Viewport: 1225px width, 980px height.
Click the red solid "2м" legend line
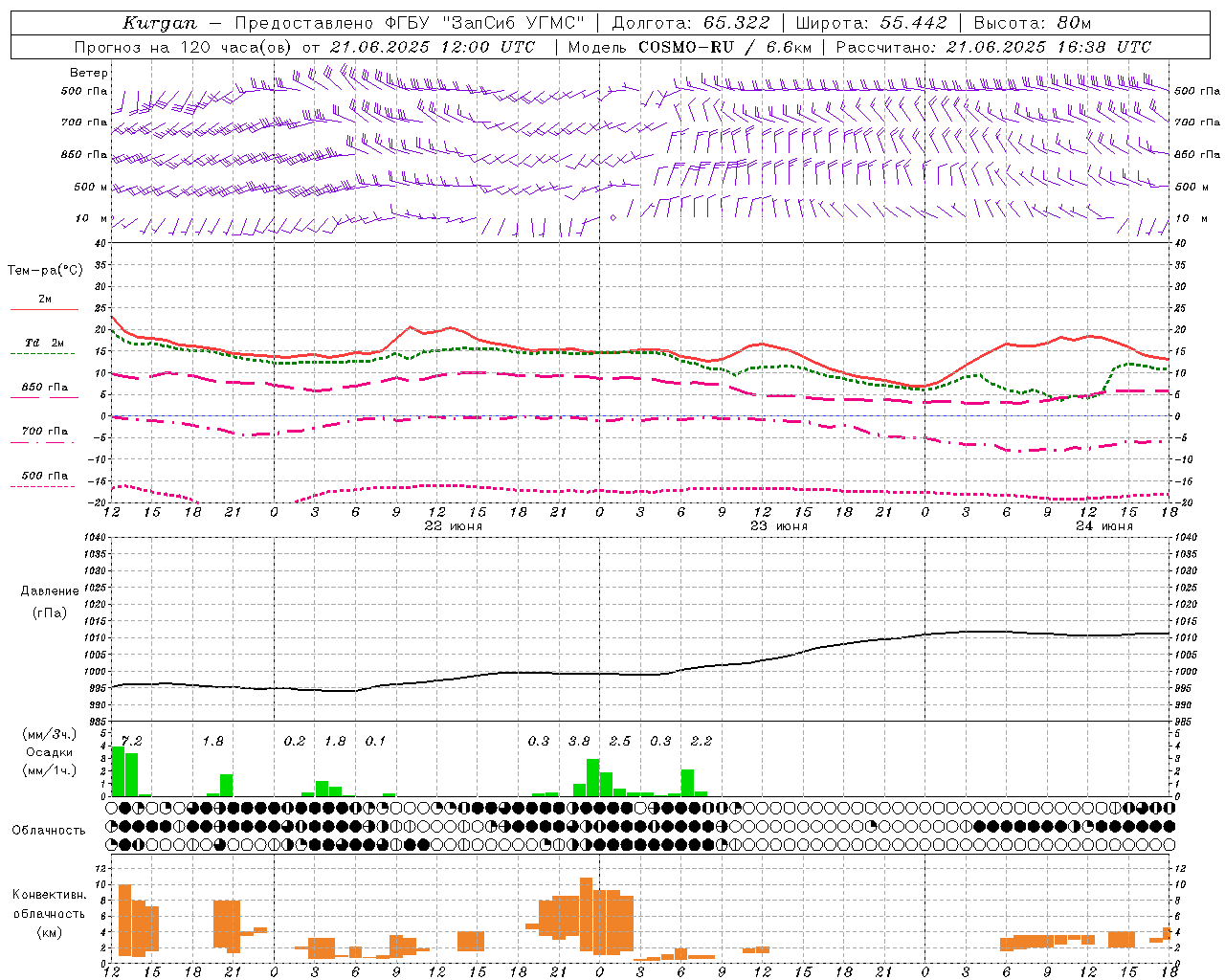44,309
